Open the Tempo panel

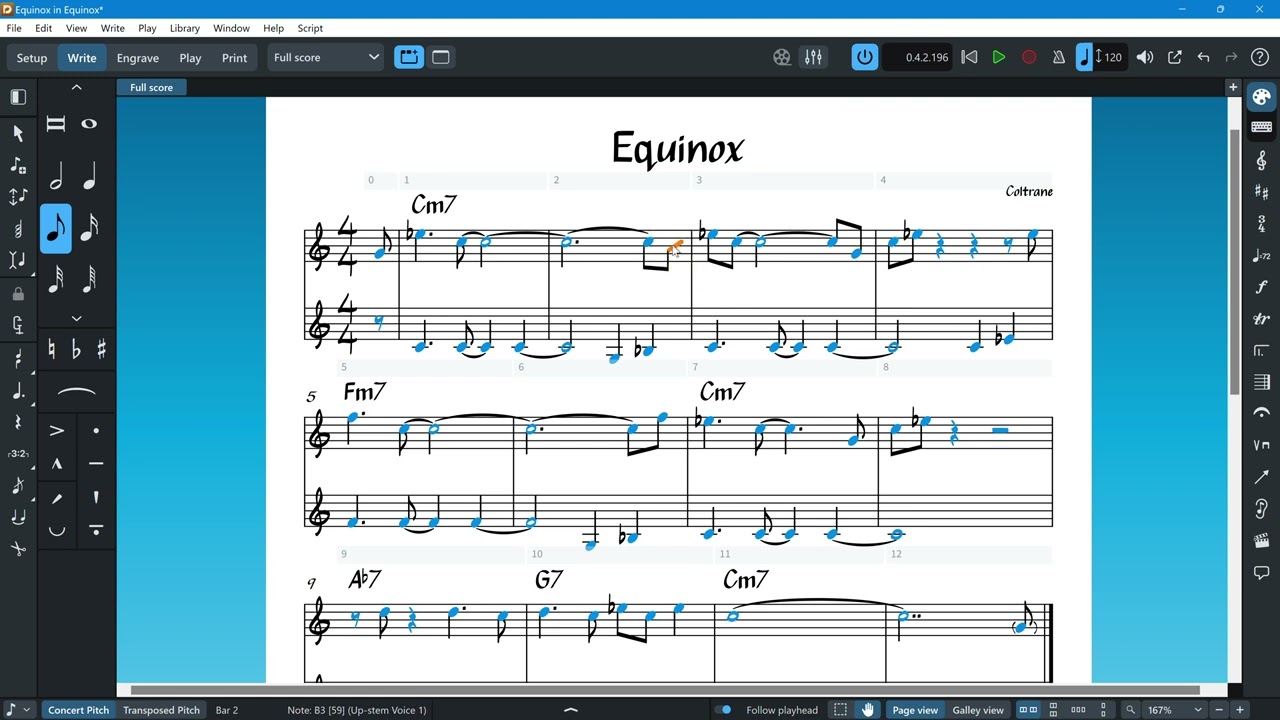(1261, 256)
